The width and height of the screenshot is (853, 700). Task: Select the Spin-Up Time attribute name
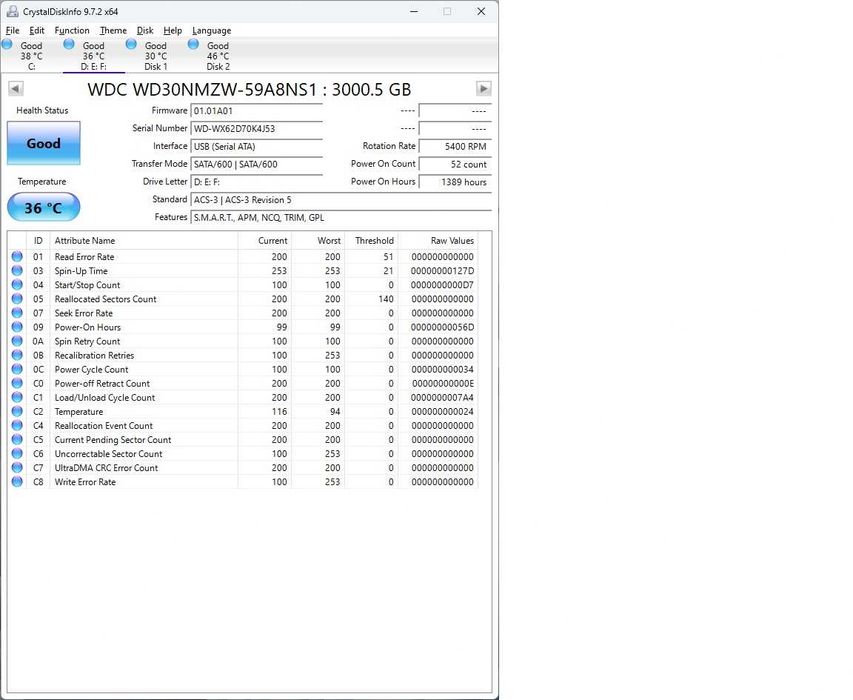click(81, 271)
